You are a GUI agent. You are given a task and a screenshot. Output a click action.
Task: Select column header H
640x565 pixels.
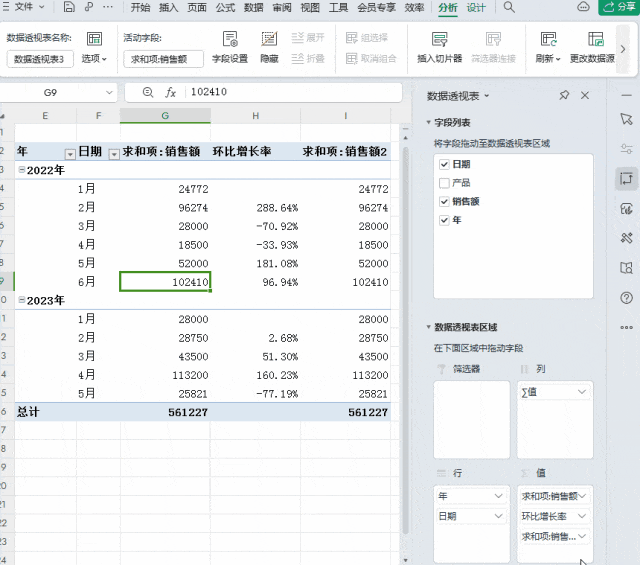click(x=256, y=116)
